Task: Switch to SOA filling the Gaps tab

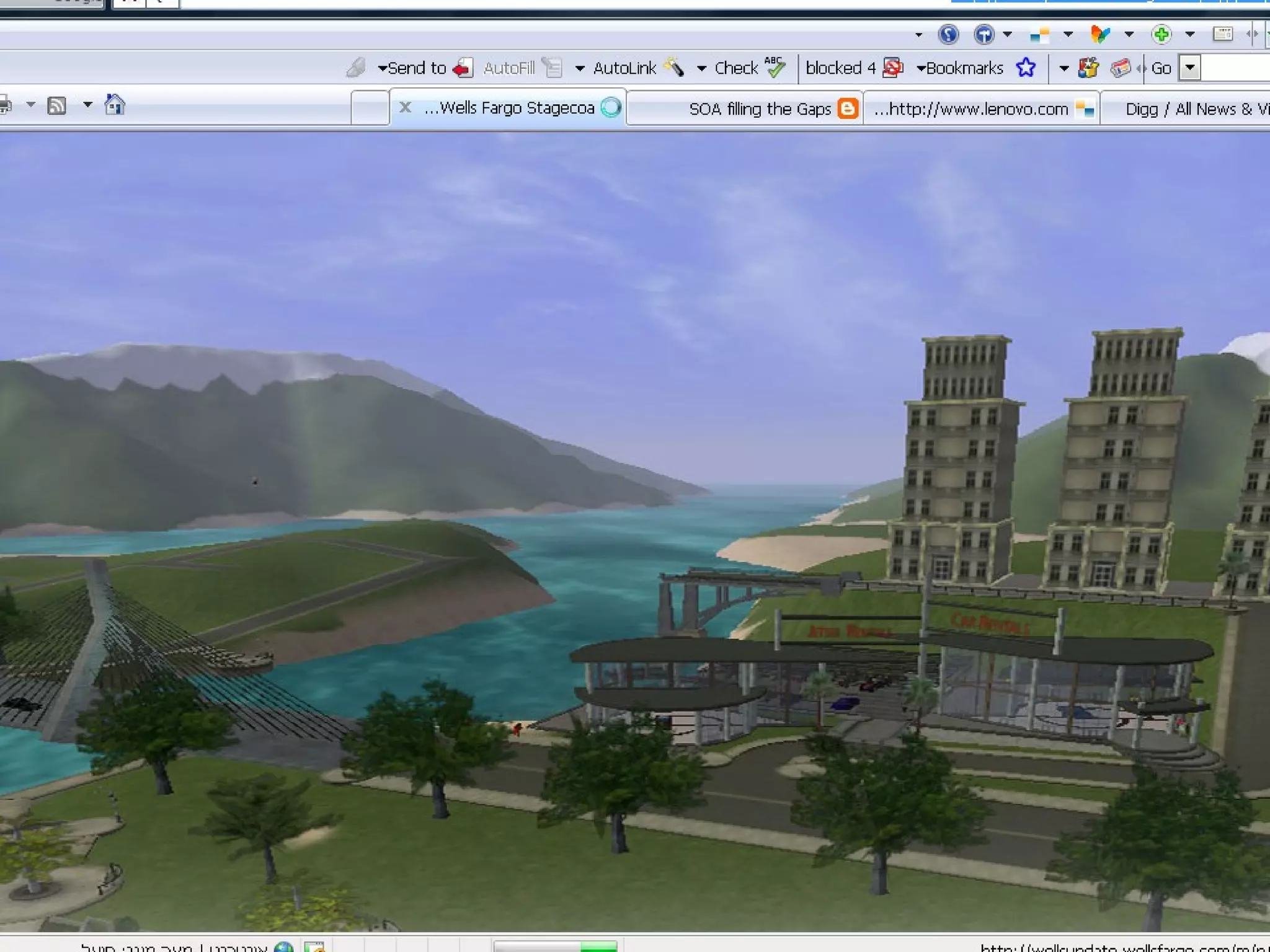Action: point(759,109)
